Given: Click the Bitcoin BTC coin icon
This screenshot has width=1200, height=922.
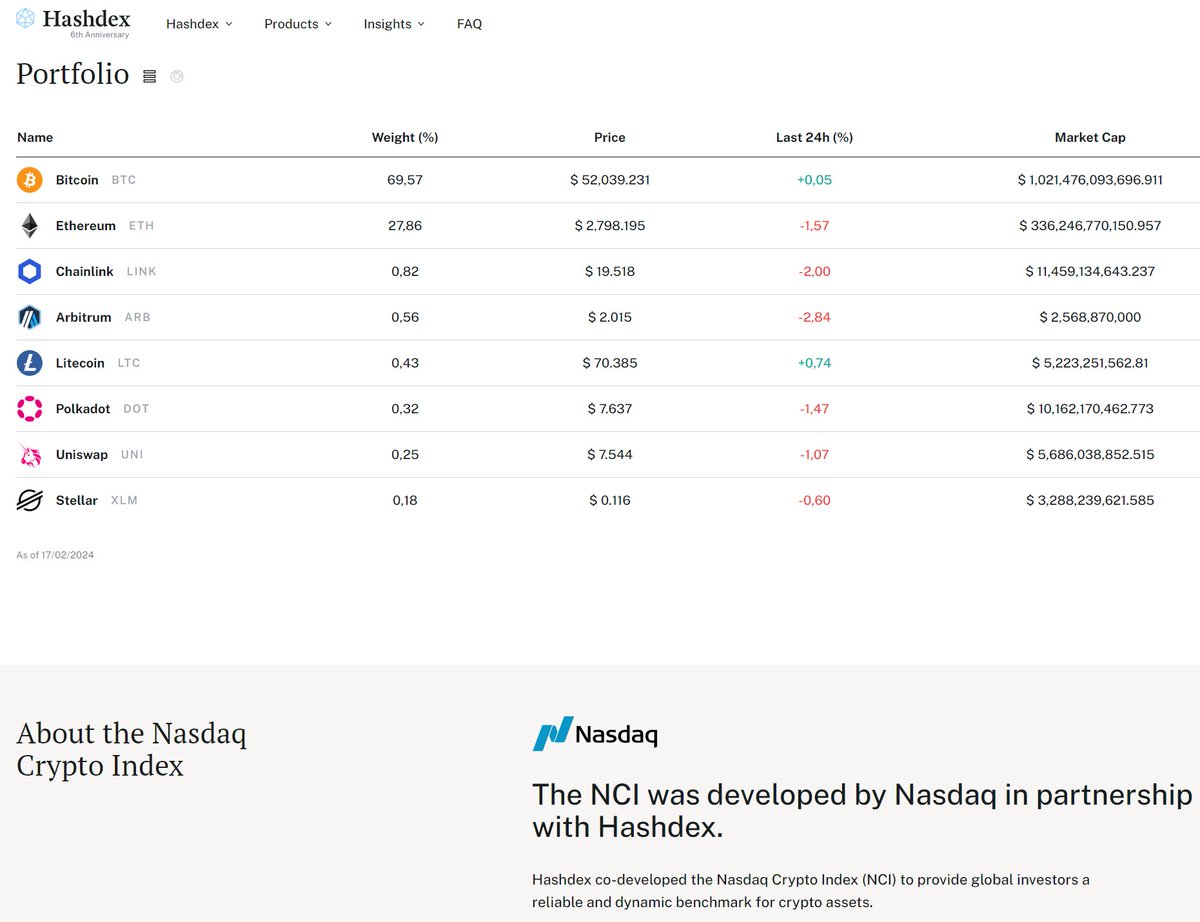Looking at the screenshot, I should (x=29, y=180).
